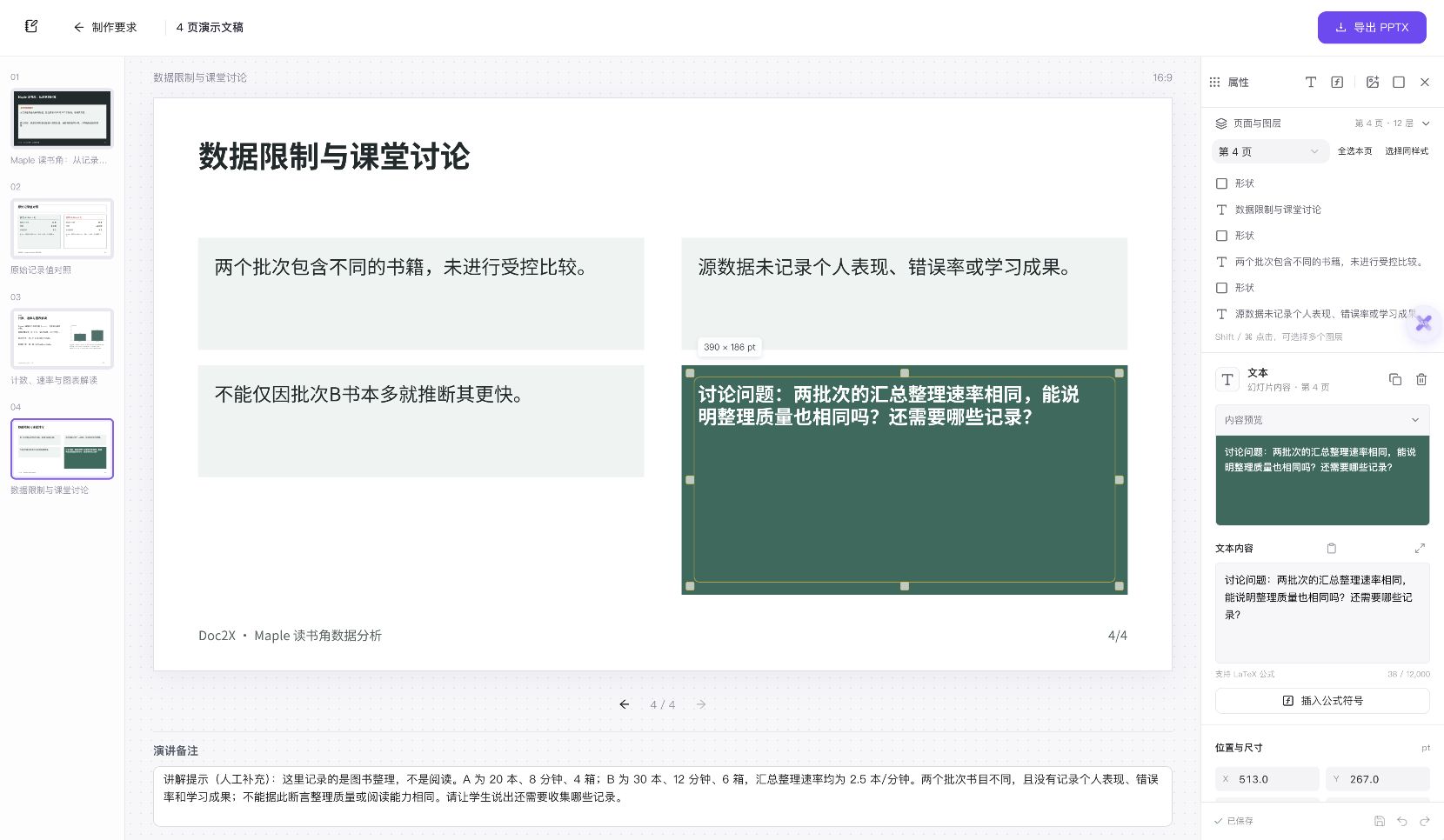Open the 第 4 页 page dropdown
The width and height of the screenshot is (1444, 840).
(x=1270, y=151)
